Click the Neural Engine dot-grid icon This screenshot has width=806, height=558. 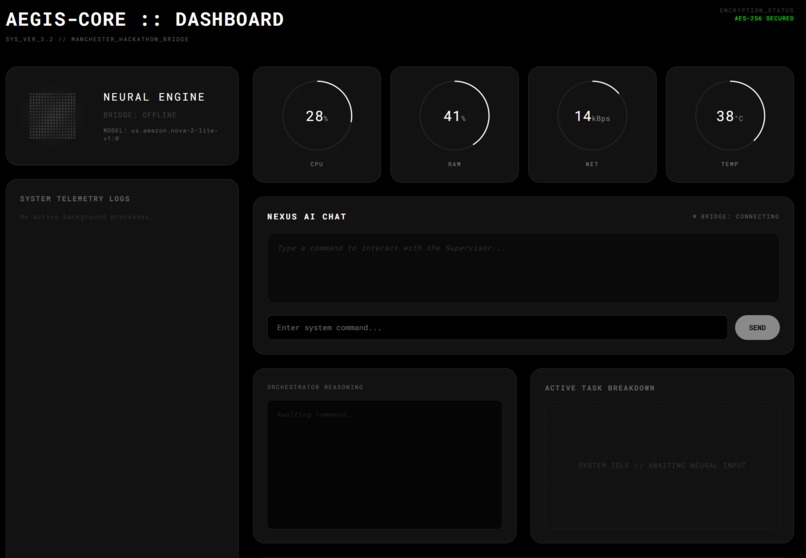(x=52, y=116)
